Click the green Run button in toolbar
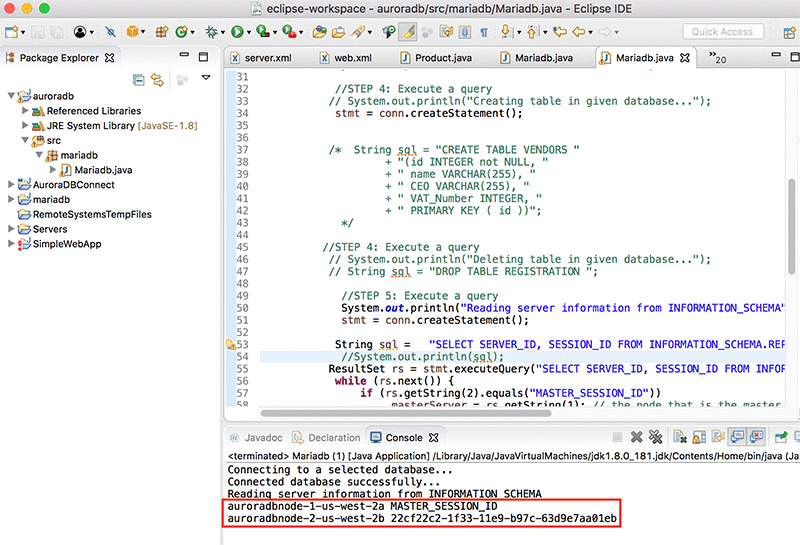800x545 pixels. 239,32
